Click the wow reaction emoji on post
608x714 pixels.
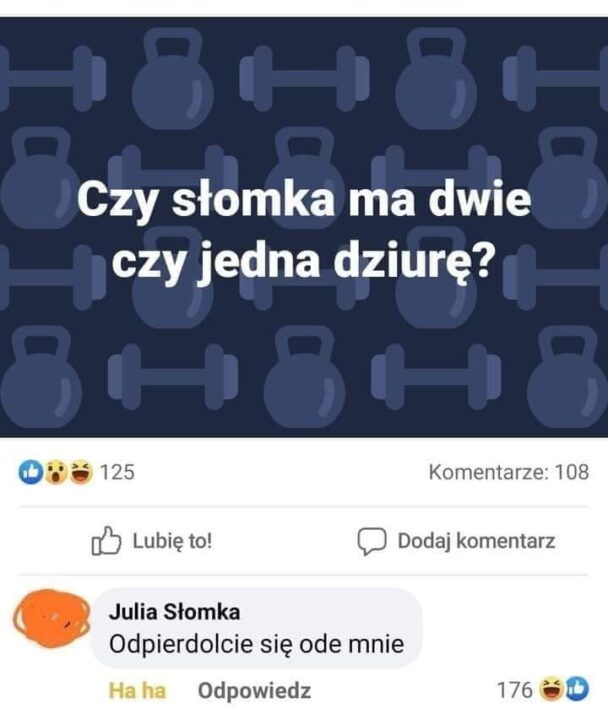pos(55,472)
